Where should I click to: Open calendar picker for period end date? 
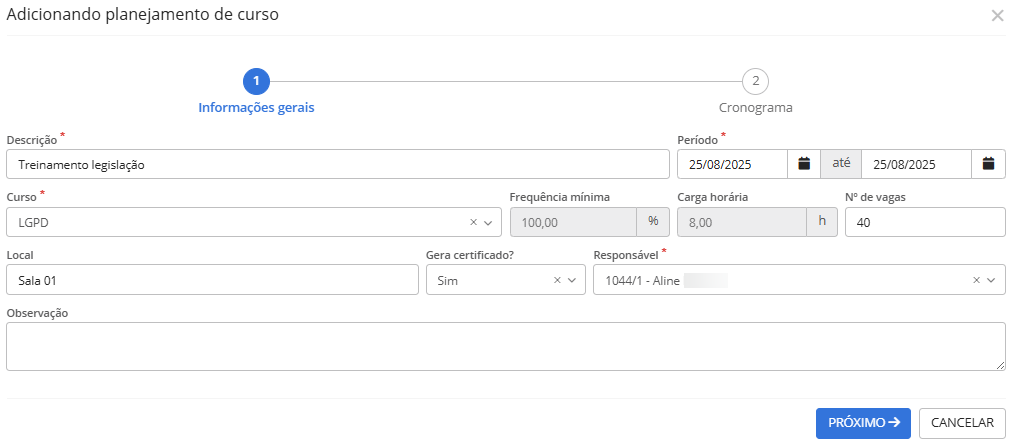pos(988,164)
